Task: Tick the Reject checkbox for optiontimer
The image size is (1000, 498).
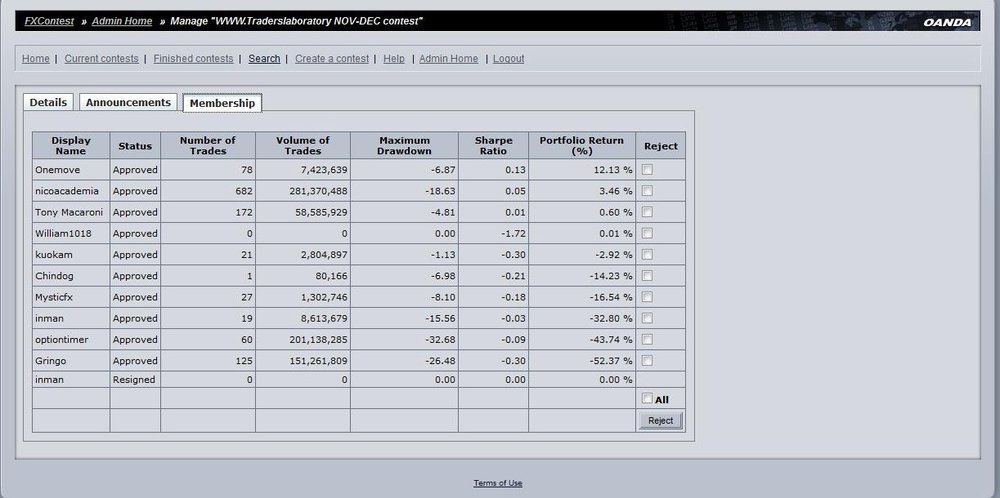Action: pyautogui.click(x=647, y=339)
